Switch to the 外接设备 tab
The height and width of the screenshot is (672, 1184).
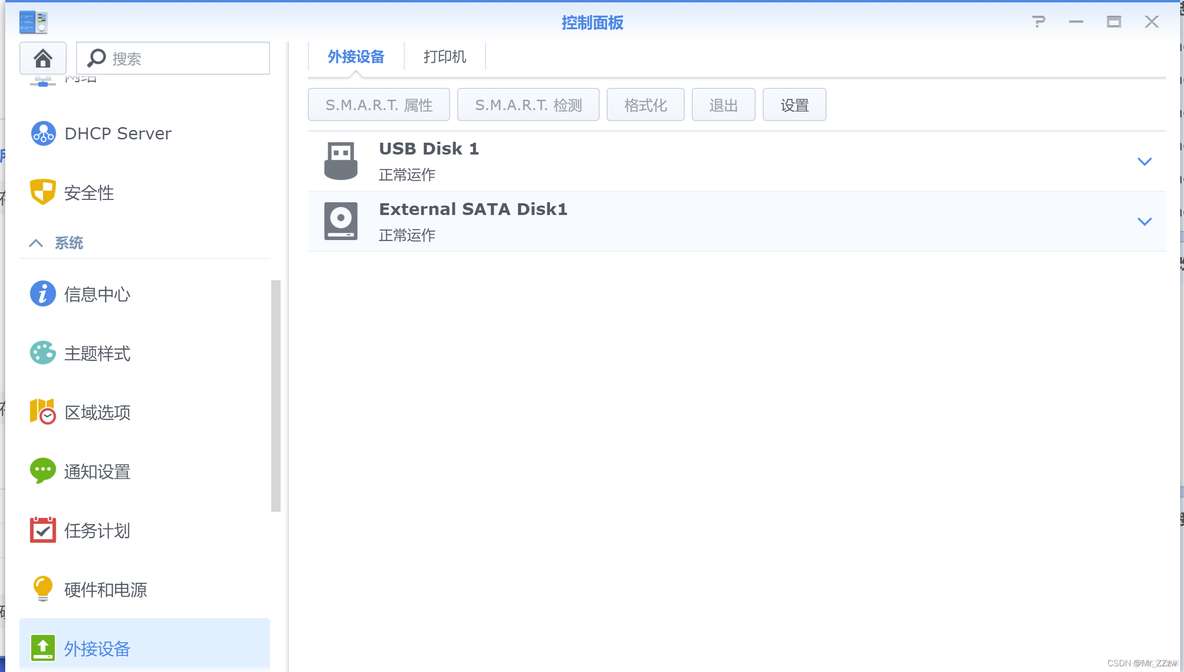(x=356, y=57)
